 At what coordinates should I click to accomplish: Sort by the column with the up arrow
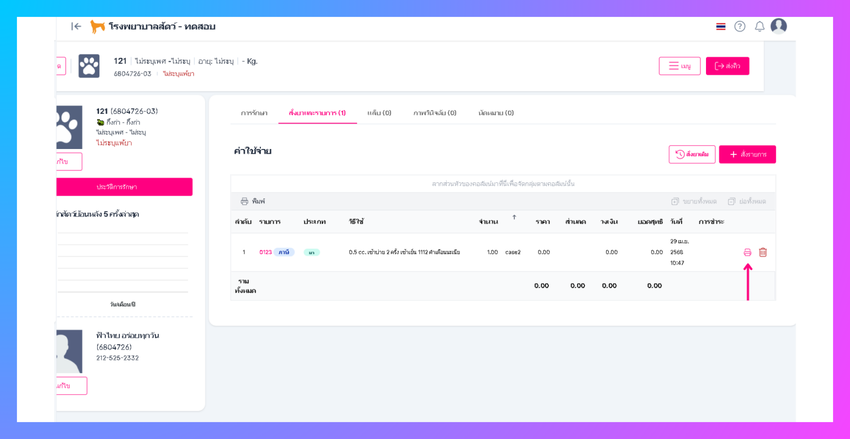coord(514,217)
